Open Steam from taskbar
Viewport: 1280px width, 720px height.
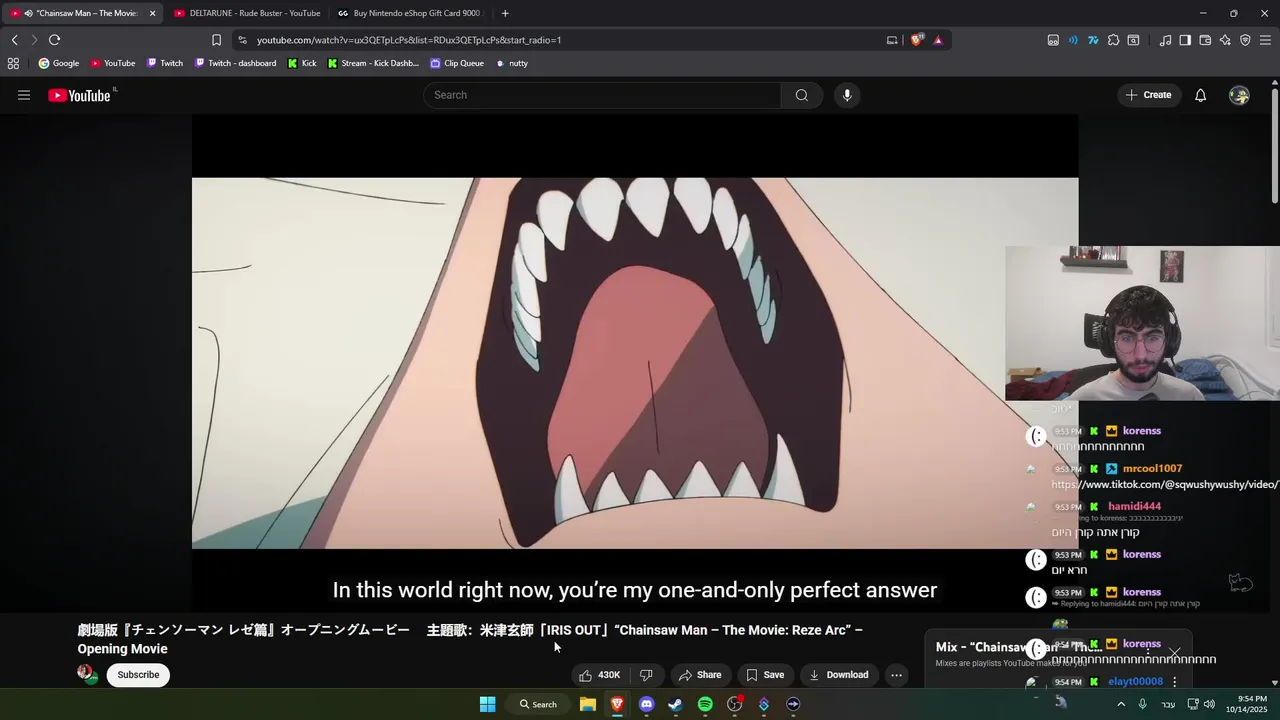pos(675,704)
